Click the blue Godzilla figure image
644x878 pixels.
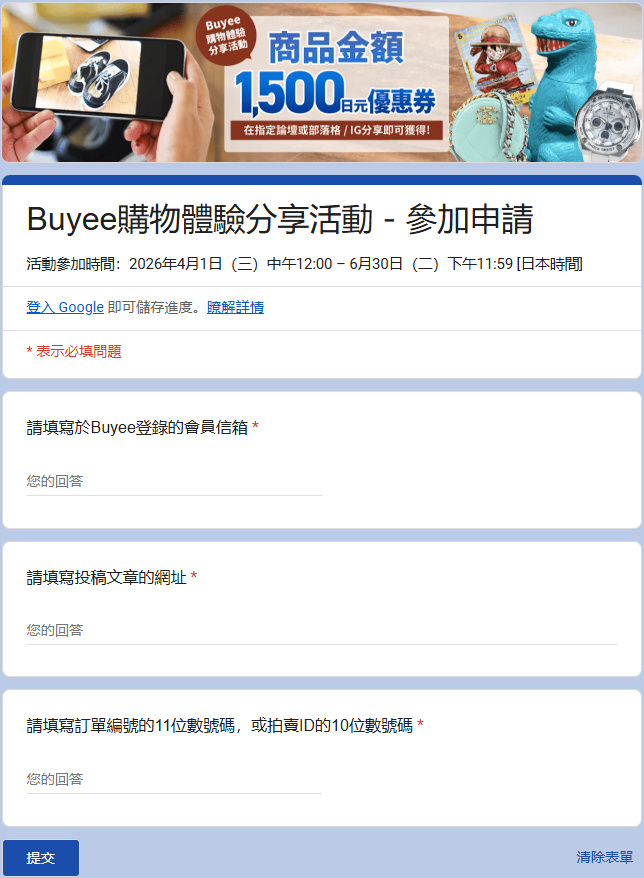[562, 84]
